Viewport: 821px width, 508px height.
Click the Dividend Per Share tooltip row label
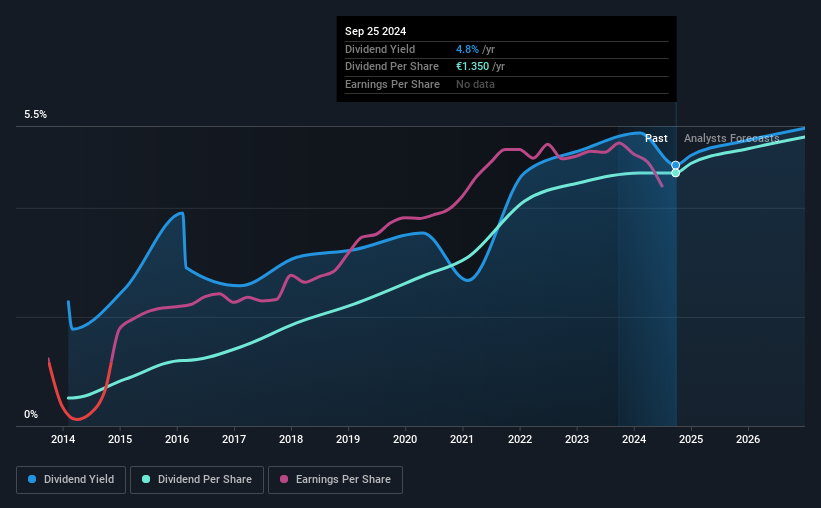[x=392, y=67]
